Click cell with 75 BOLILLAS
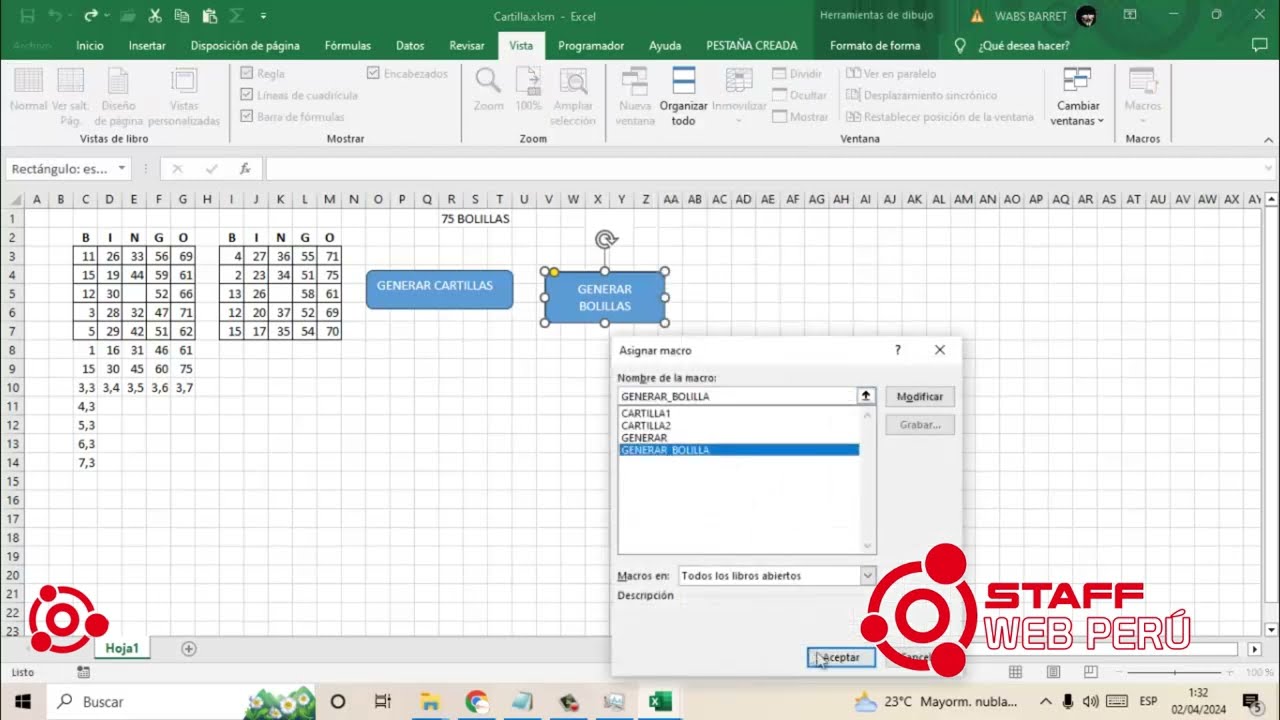The height and width of the screenshot is (720, 1280). [475, 218]
